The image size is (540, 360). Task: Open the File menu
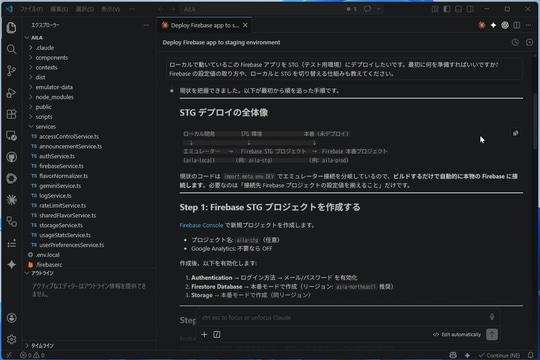pyautogui.click(x=31, y=9)
